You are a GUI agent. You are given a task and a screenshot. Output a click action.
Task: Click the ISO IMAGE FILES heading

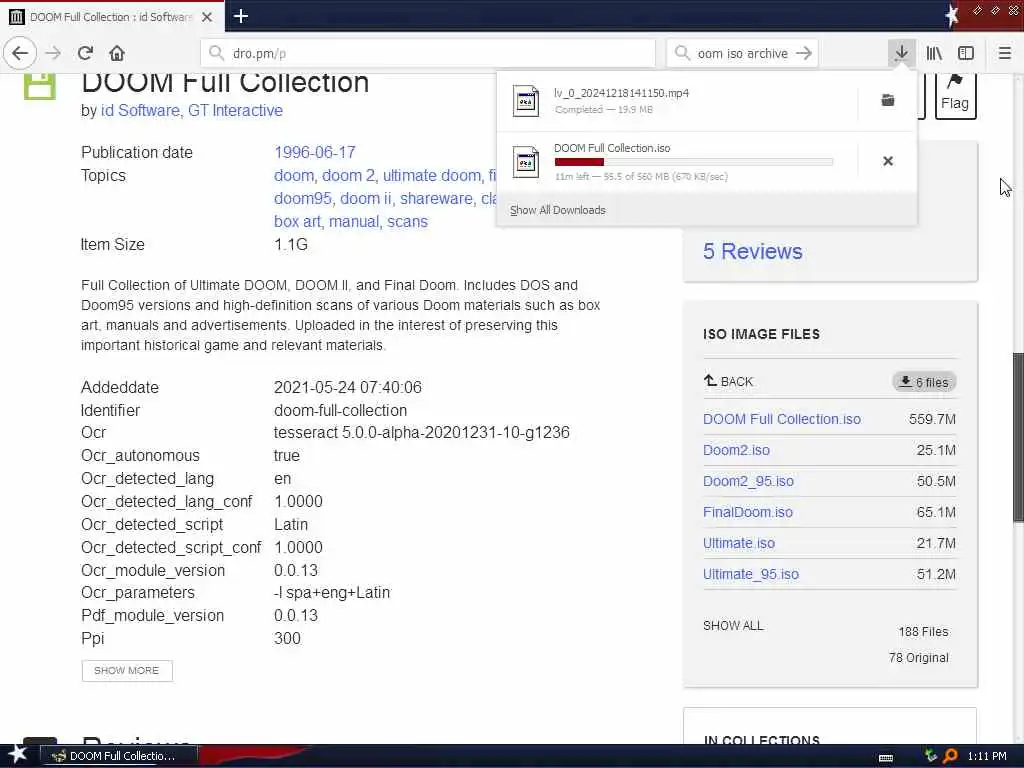[761, 334]
